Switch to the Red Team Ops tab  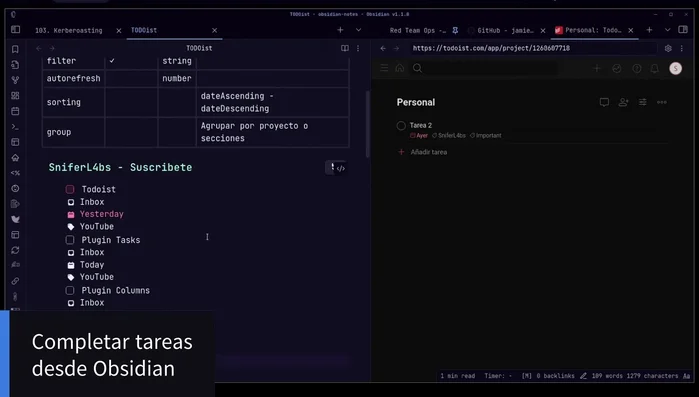coord(418,30)
